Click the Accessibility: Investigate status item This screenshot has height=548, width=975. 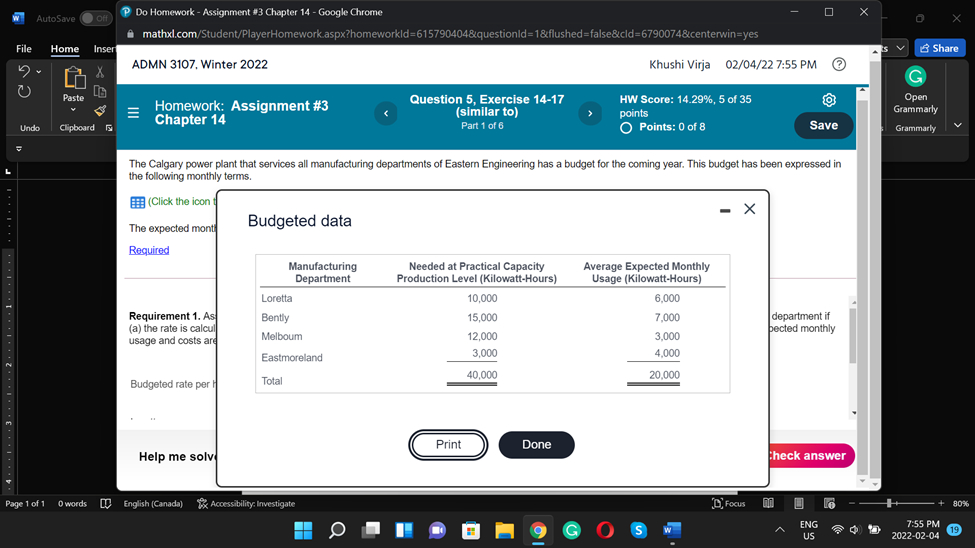coord(246,504)
